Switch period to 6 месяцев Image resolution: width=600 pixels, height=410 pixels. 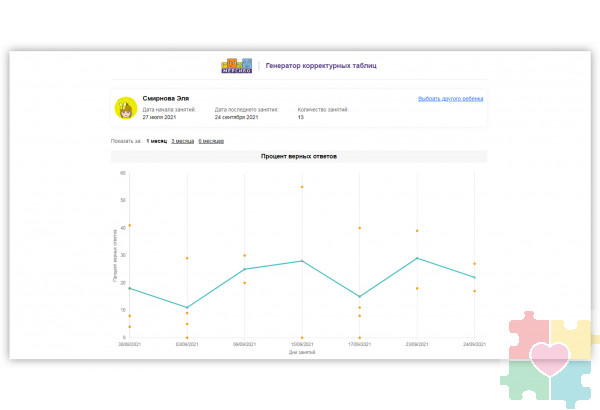pos(211,141)
